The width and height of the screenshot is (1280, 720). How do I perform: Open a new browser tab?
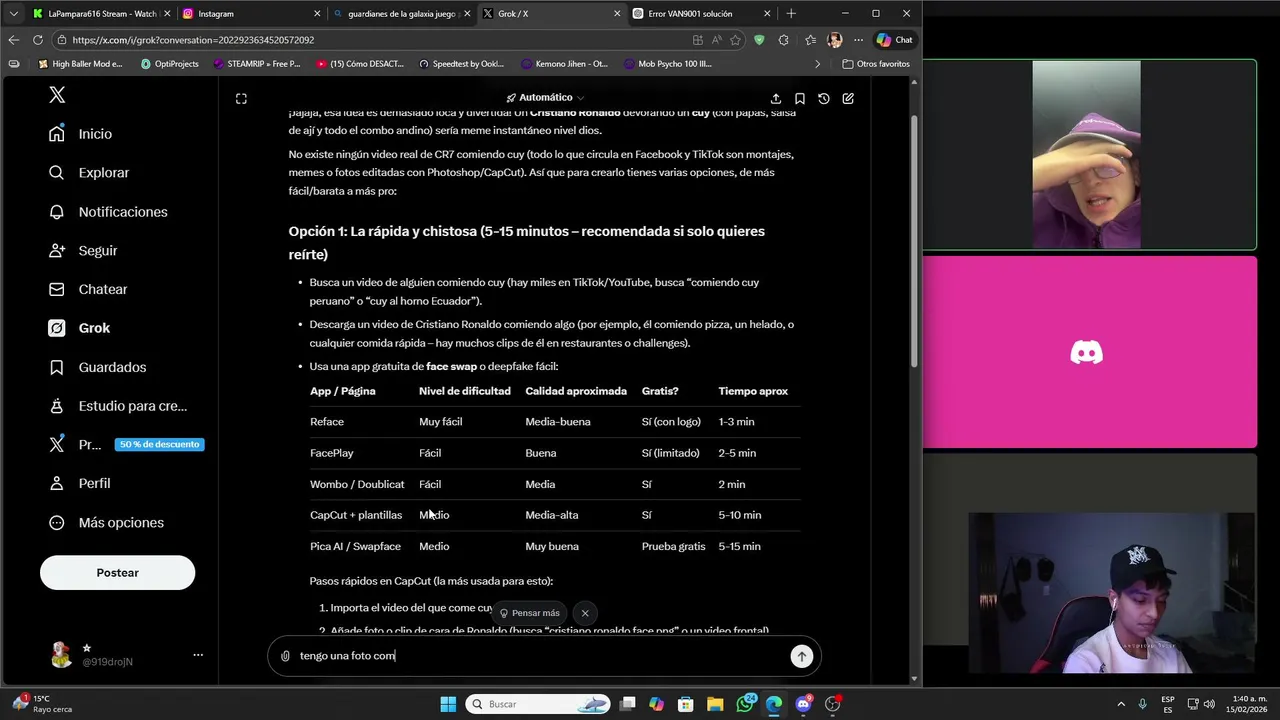point(791,14)
